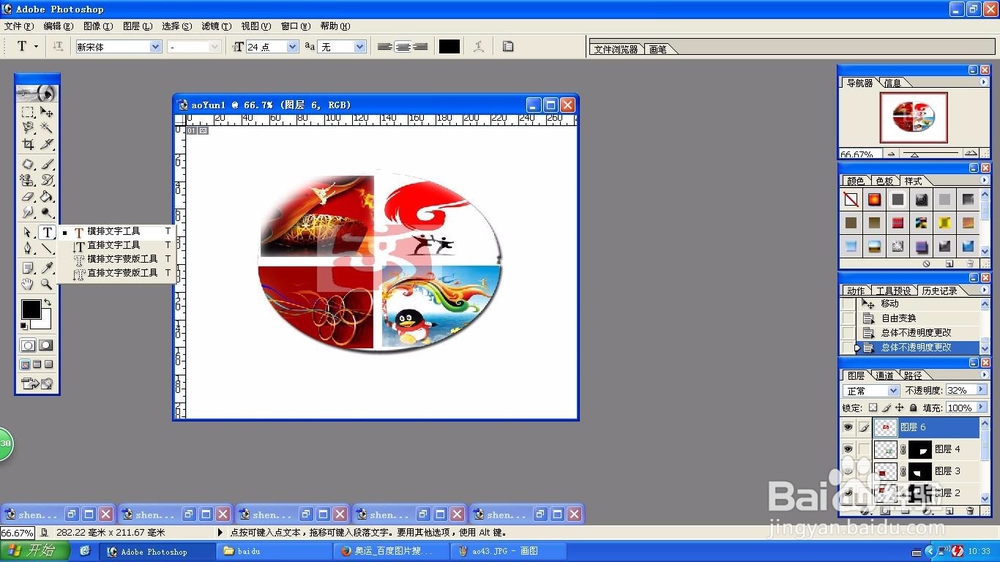Open the character palettes toggle icon
Image resolution: width=1000 pixels, height=562 pixels.
point(508,46)
